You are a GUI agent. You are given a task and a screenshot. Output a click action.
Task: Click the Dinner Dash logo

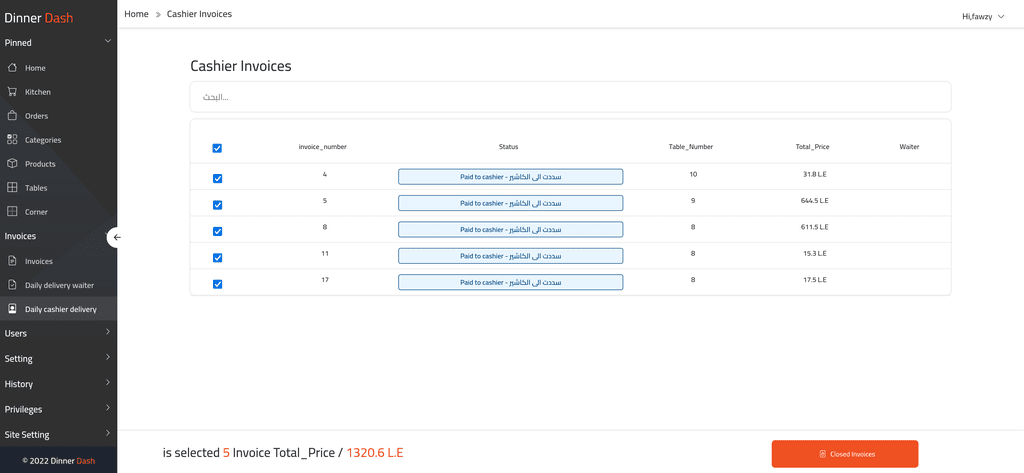(39, 18)
